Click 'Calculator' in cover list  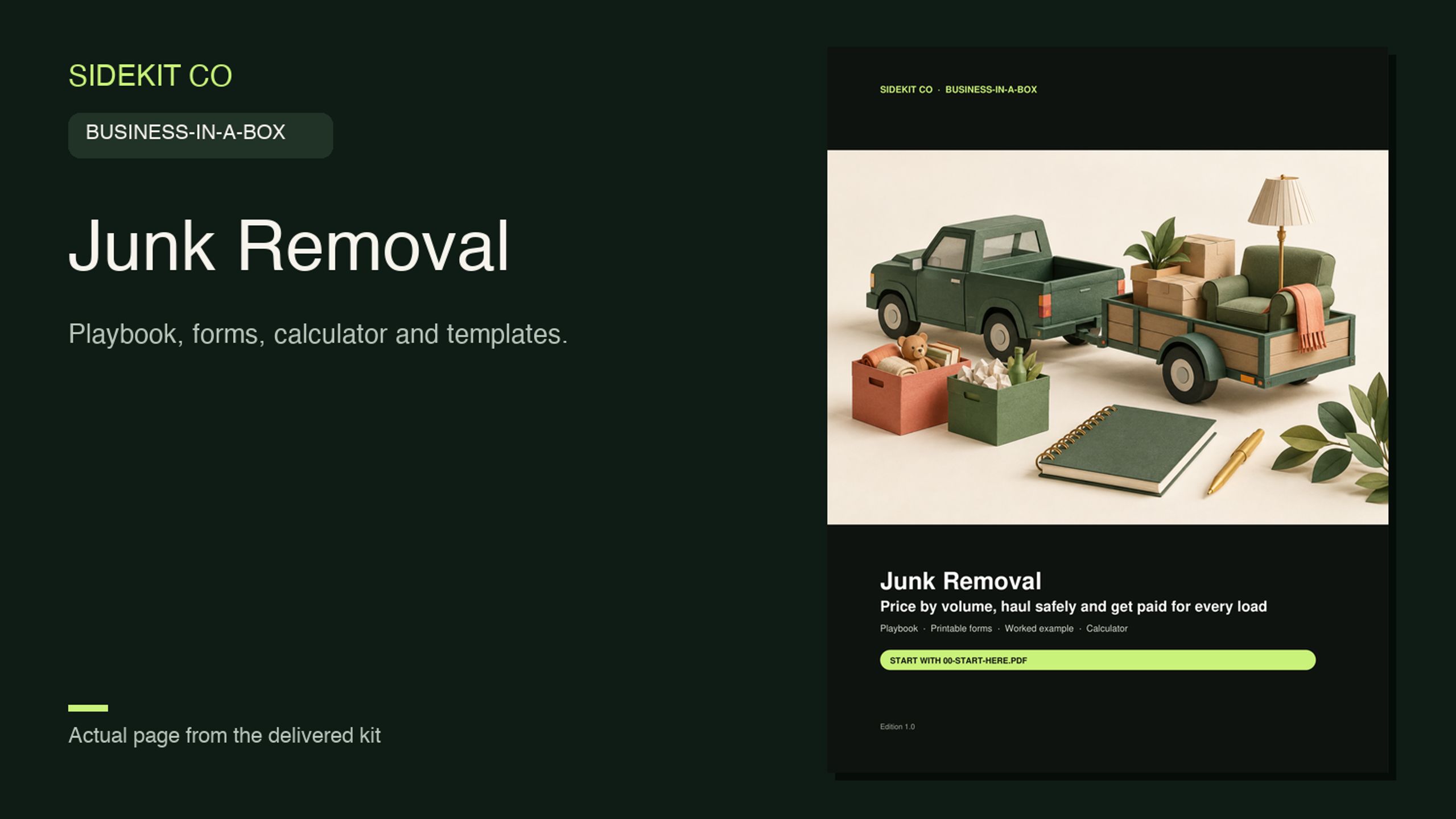1107,628
